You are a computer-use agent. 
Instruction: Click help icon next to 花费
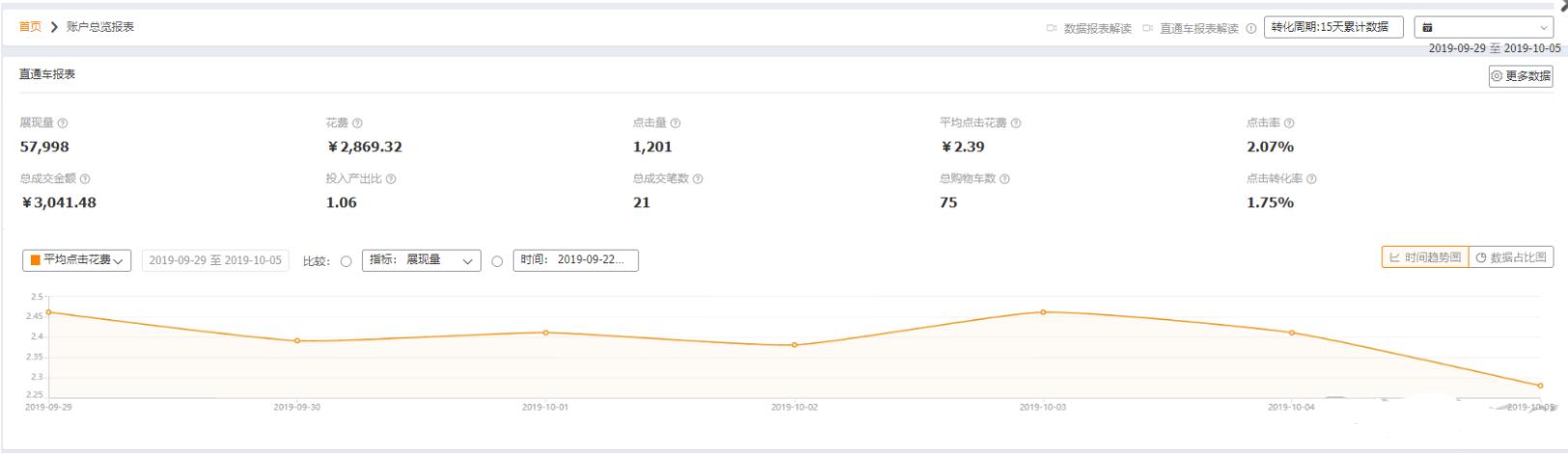coord(357,123)
